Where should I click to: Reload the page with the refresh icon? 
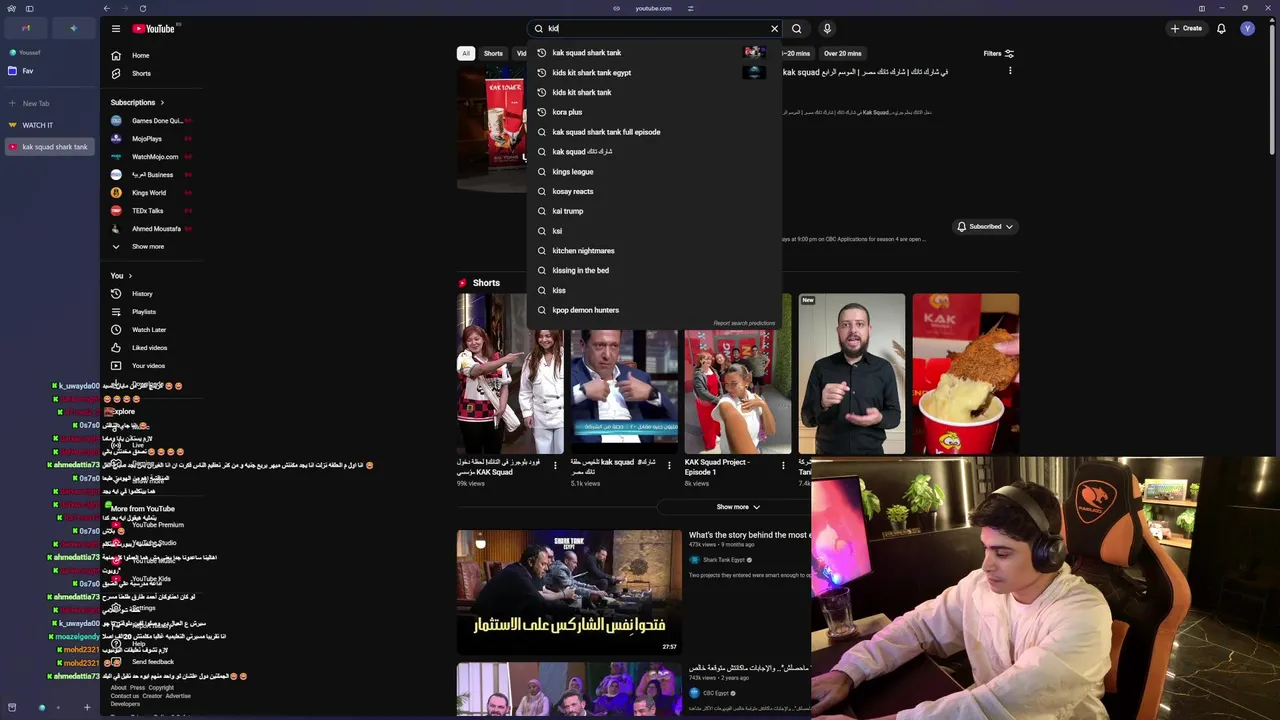143,8
